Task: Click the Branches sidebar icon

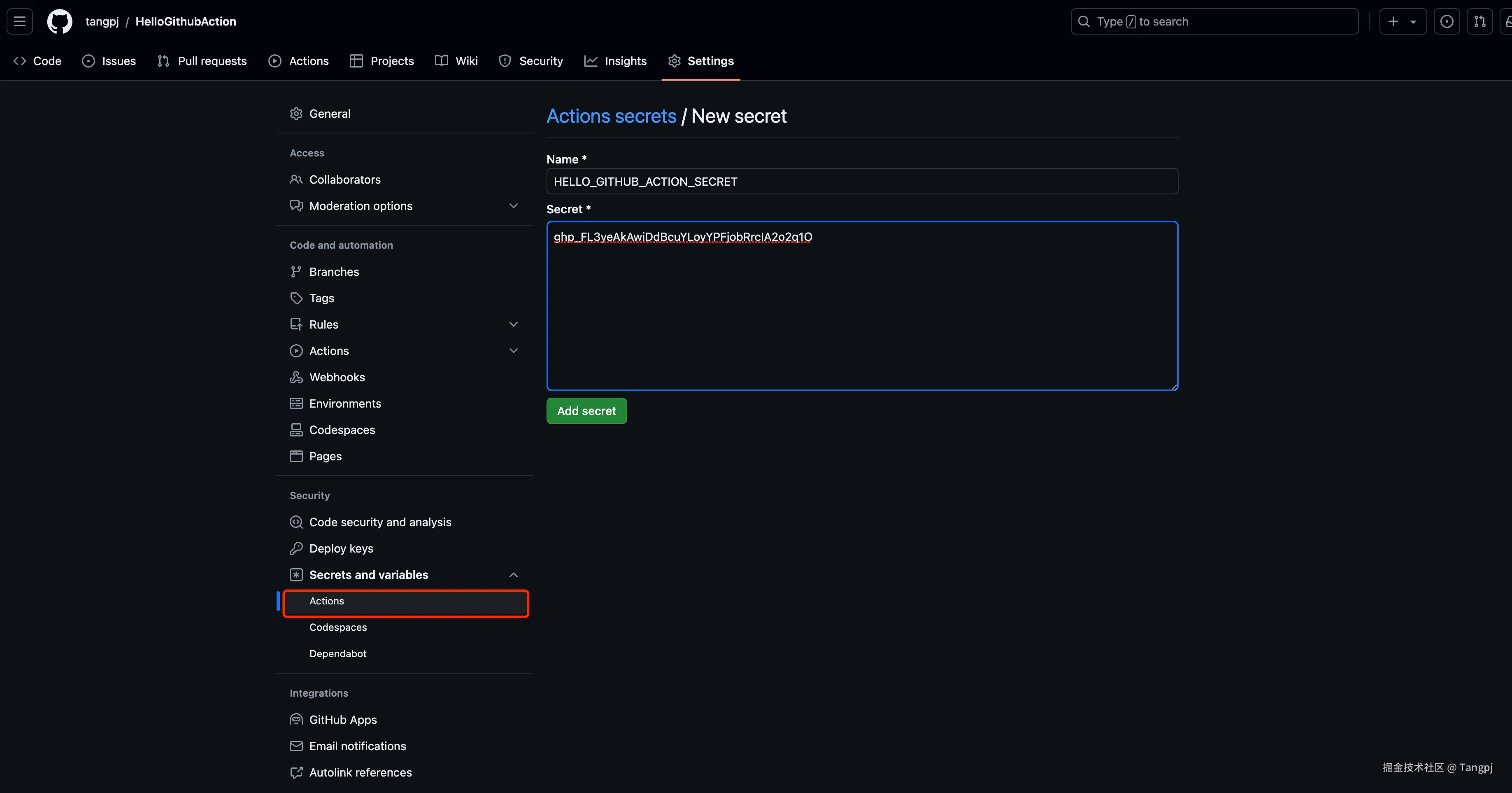Action: (296, 271)
